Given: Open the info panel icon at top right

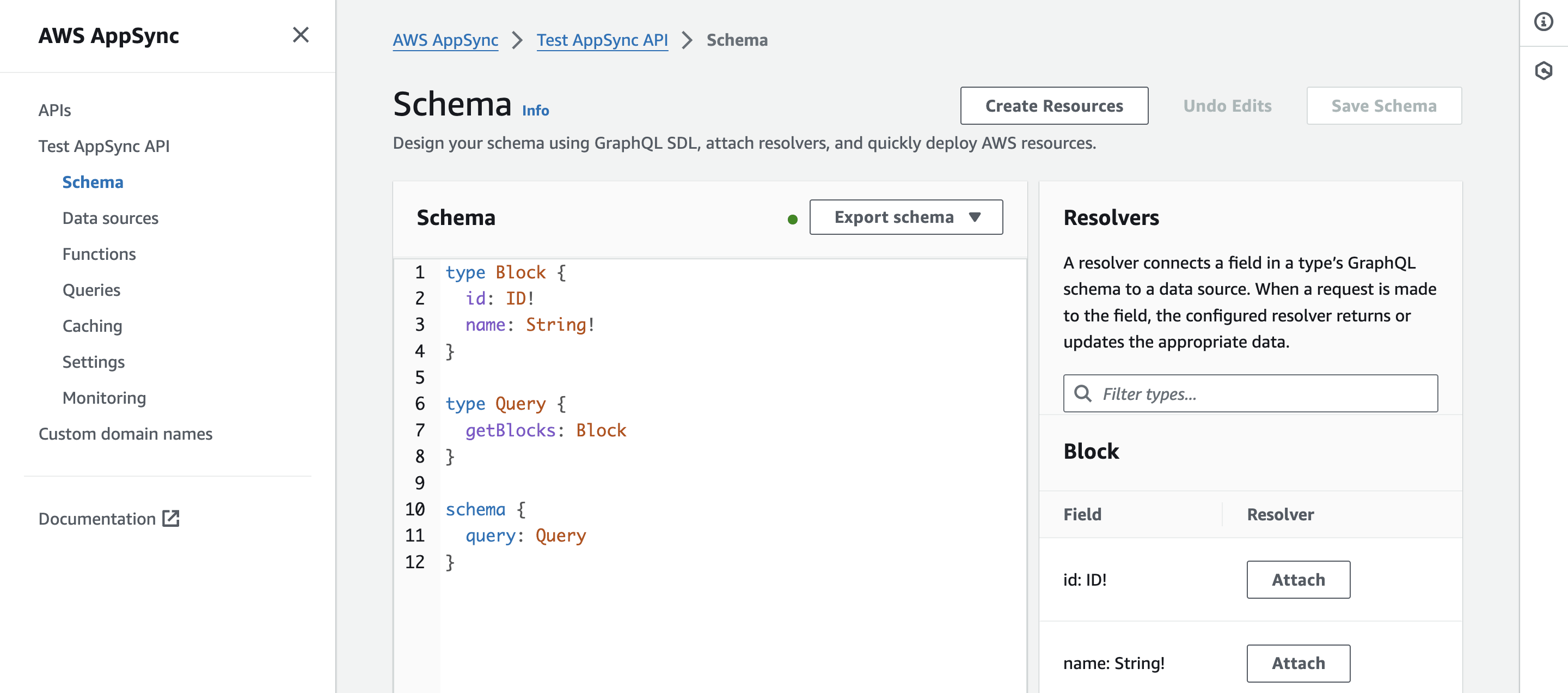Looking at the screenshot, I should click(1543, 22).
